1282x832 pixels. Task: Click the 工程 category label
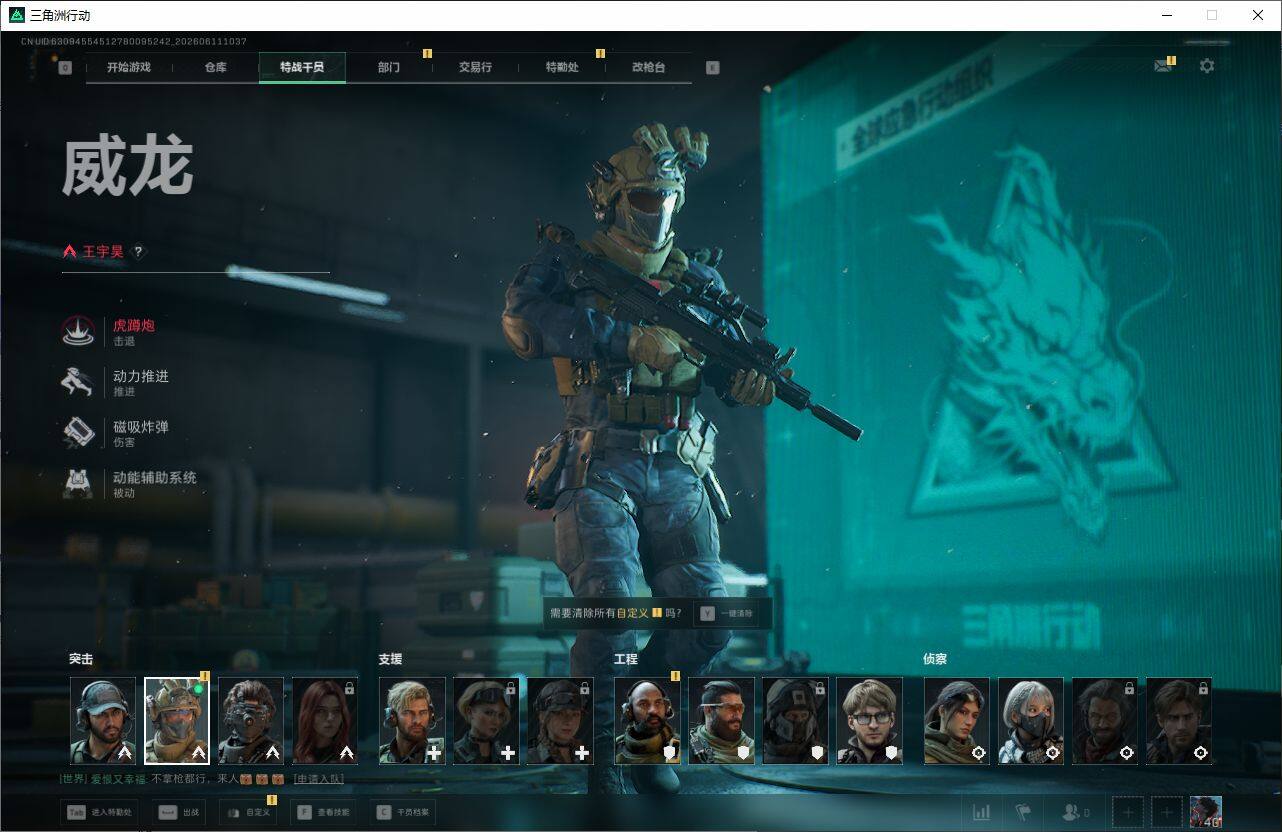click(625, 659)
